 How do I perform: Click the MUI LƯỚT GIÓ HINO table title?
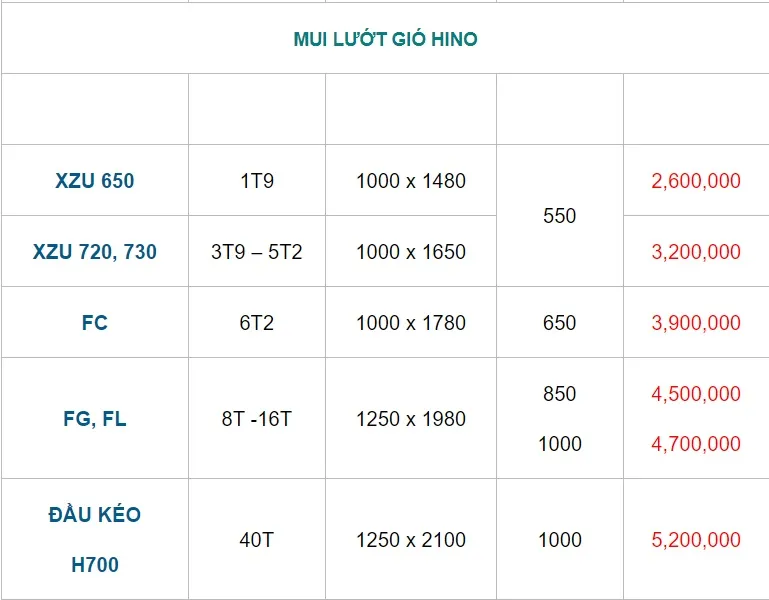click(x=385, y=40)
